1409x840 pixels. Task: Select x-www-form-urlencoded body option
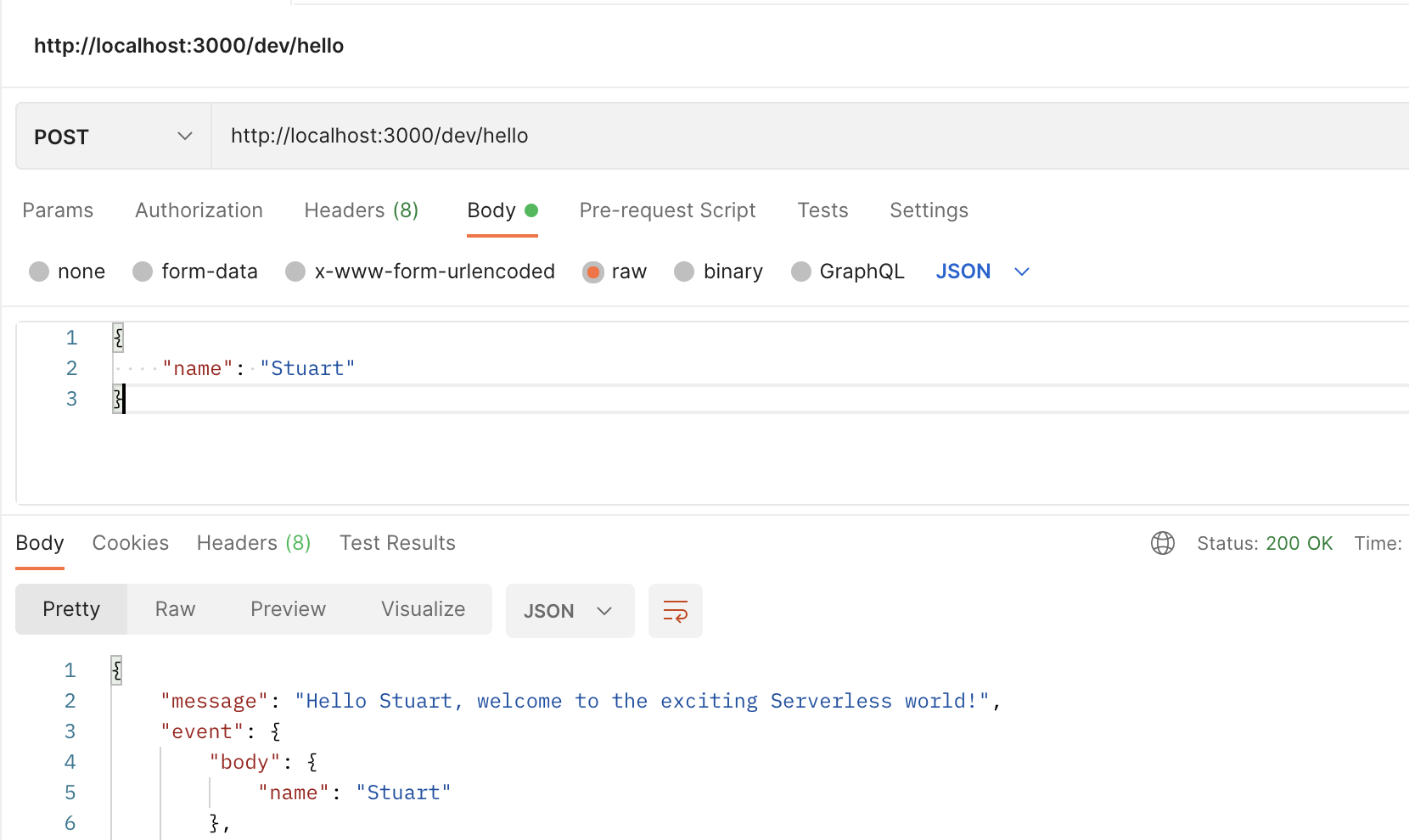[295, 272]
